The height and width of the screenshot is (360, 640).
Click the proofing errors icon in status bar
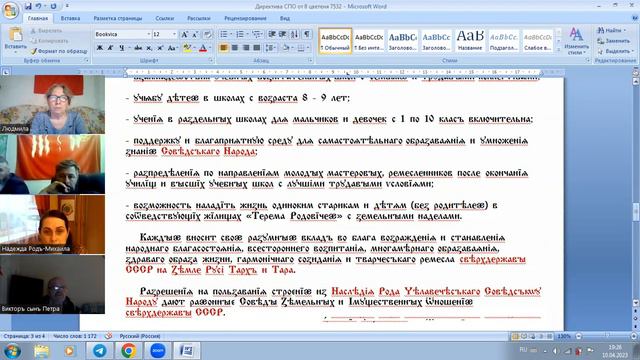point(109,336)
